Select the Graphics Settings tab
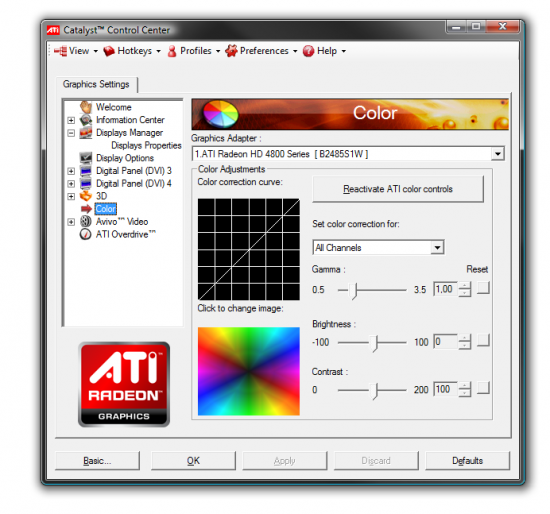 pyautogui.click(x=96, y=85)
